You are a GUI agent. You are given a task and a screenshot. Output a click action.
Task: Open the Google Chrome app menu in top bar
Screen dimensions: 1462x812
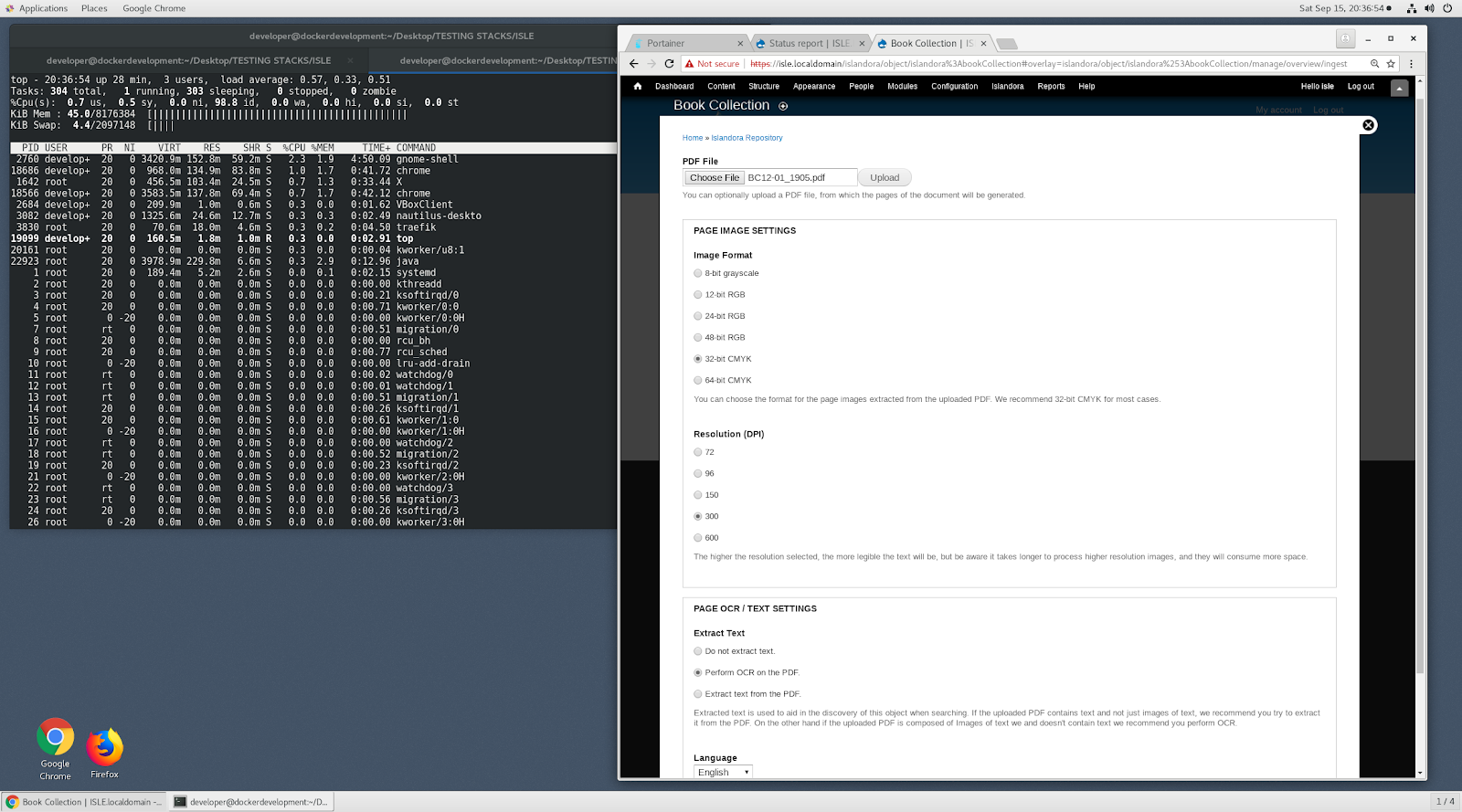click(x=154, y=8)
